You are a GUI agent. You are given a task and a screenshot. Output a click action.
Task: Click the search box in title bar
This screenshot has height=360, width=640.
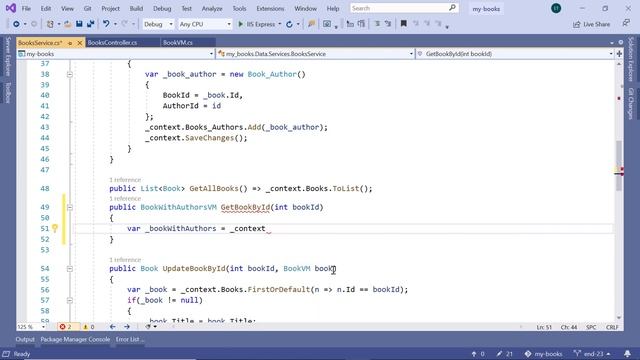click(x=404, y=8)
